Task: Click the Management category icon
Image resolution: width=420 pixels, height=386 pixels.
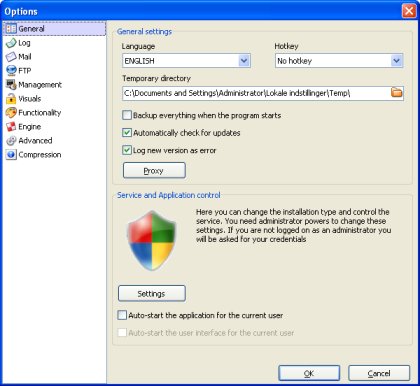Action: 11,85
